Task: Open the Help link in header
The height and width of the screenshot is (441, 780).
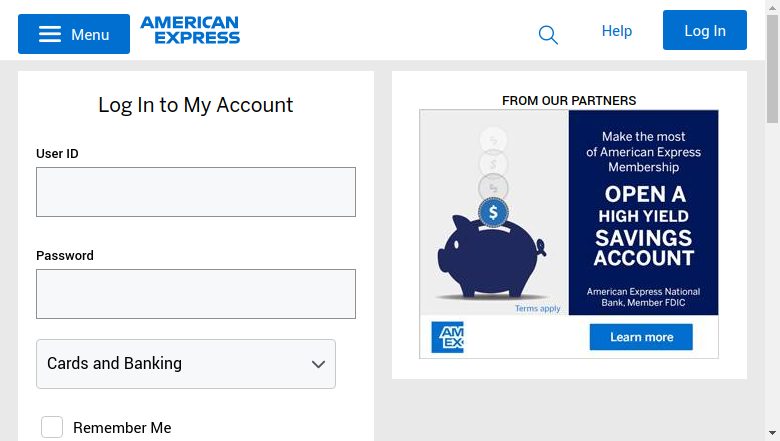Action: (617, 31)
